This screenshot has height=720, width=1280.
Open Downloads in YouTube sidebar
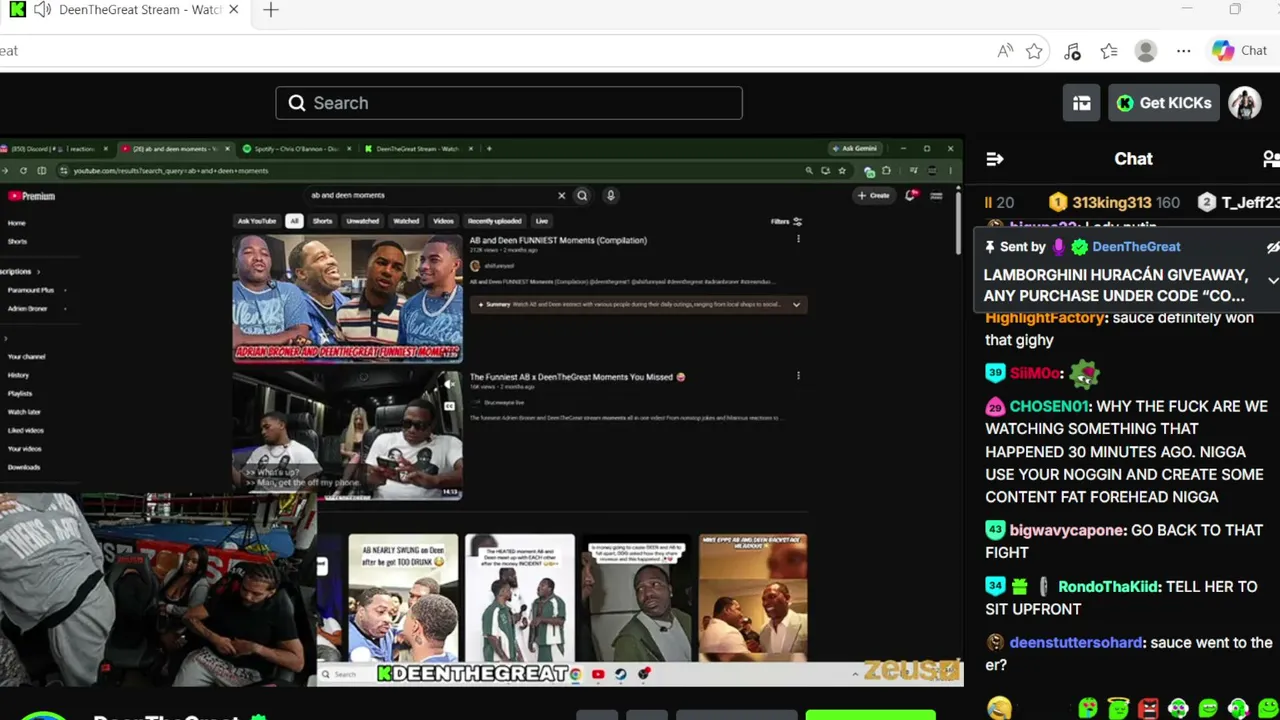pos(24,467)
